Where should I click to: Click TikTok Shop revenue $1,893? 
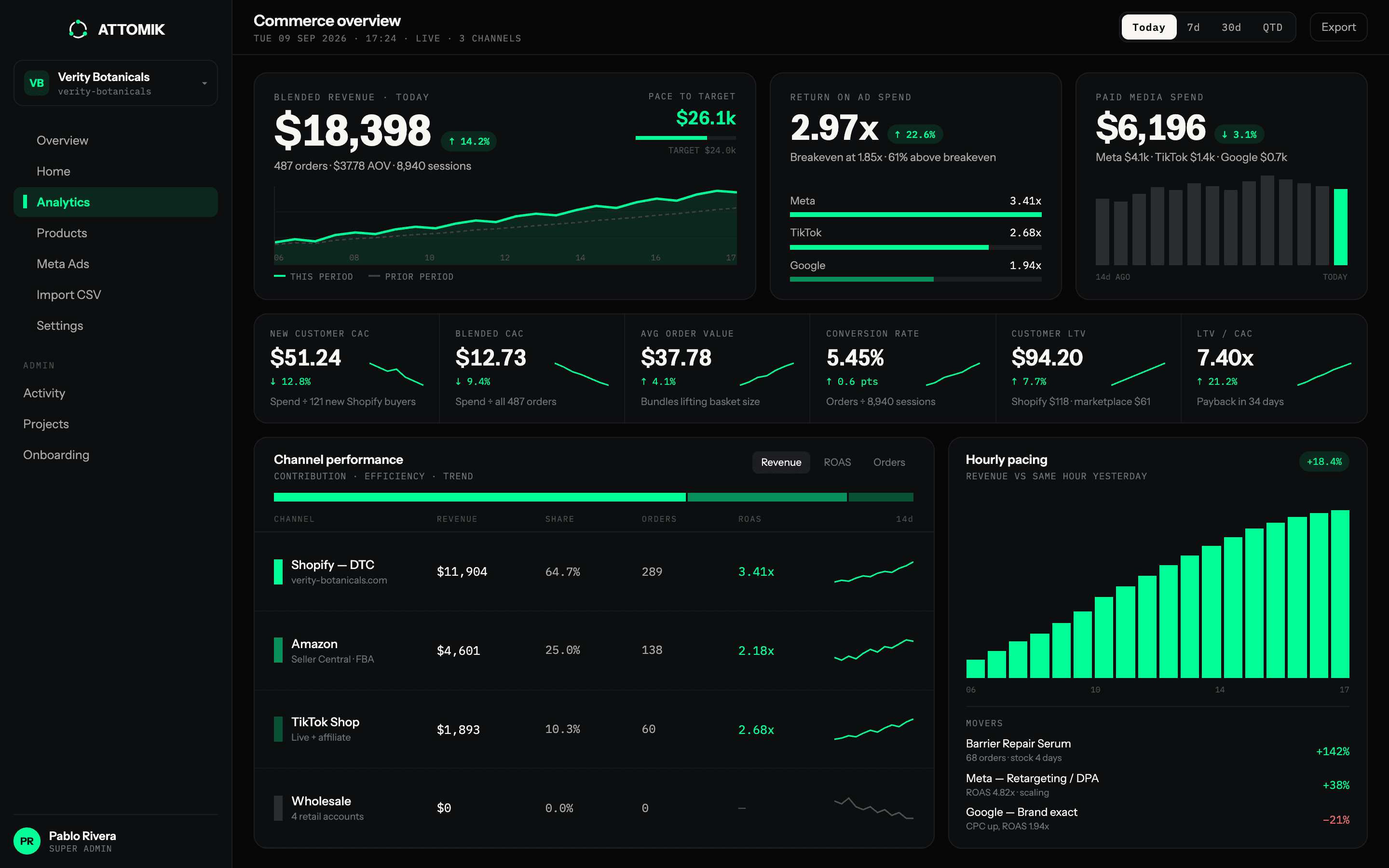[x=458, y=730]
